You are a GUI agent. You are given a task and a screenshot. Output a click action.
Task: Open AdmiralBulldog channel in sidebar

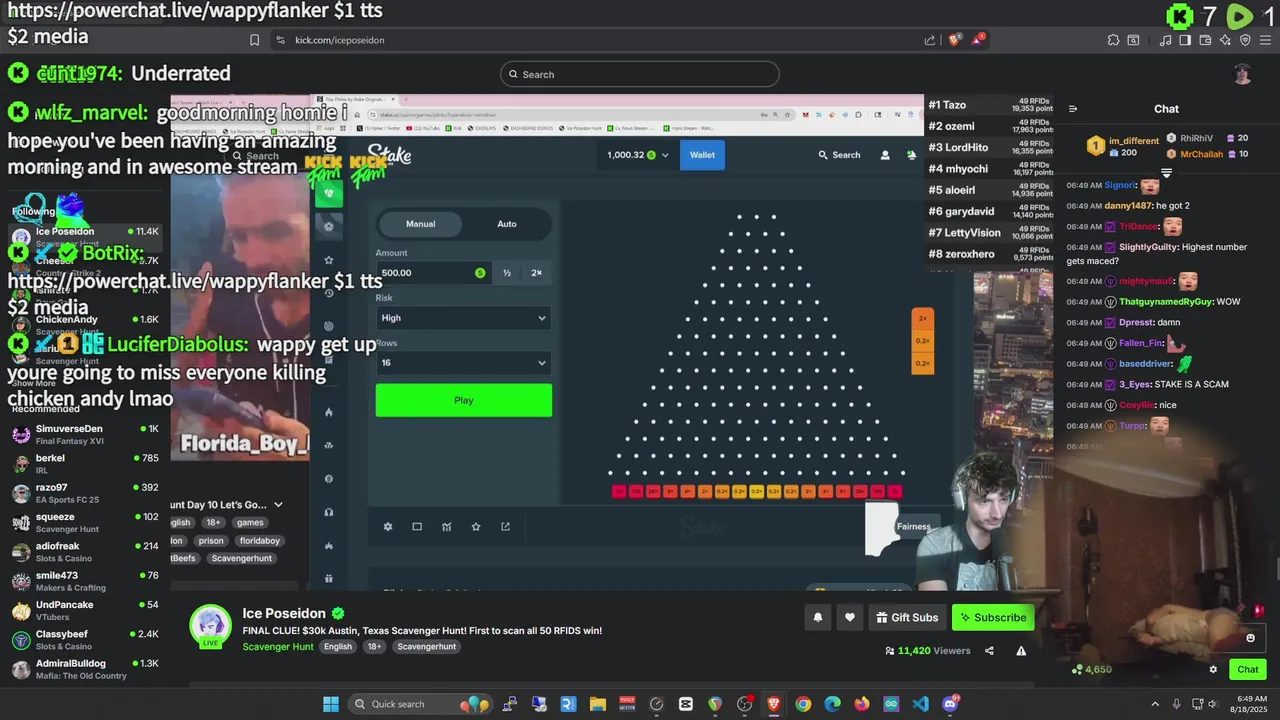pyautogui.click(x=85, y=670)
